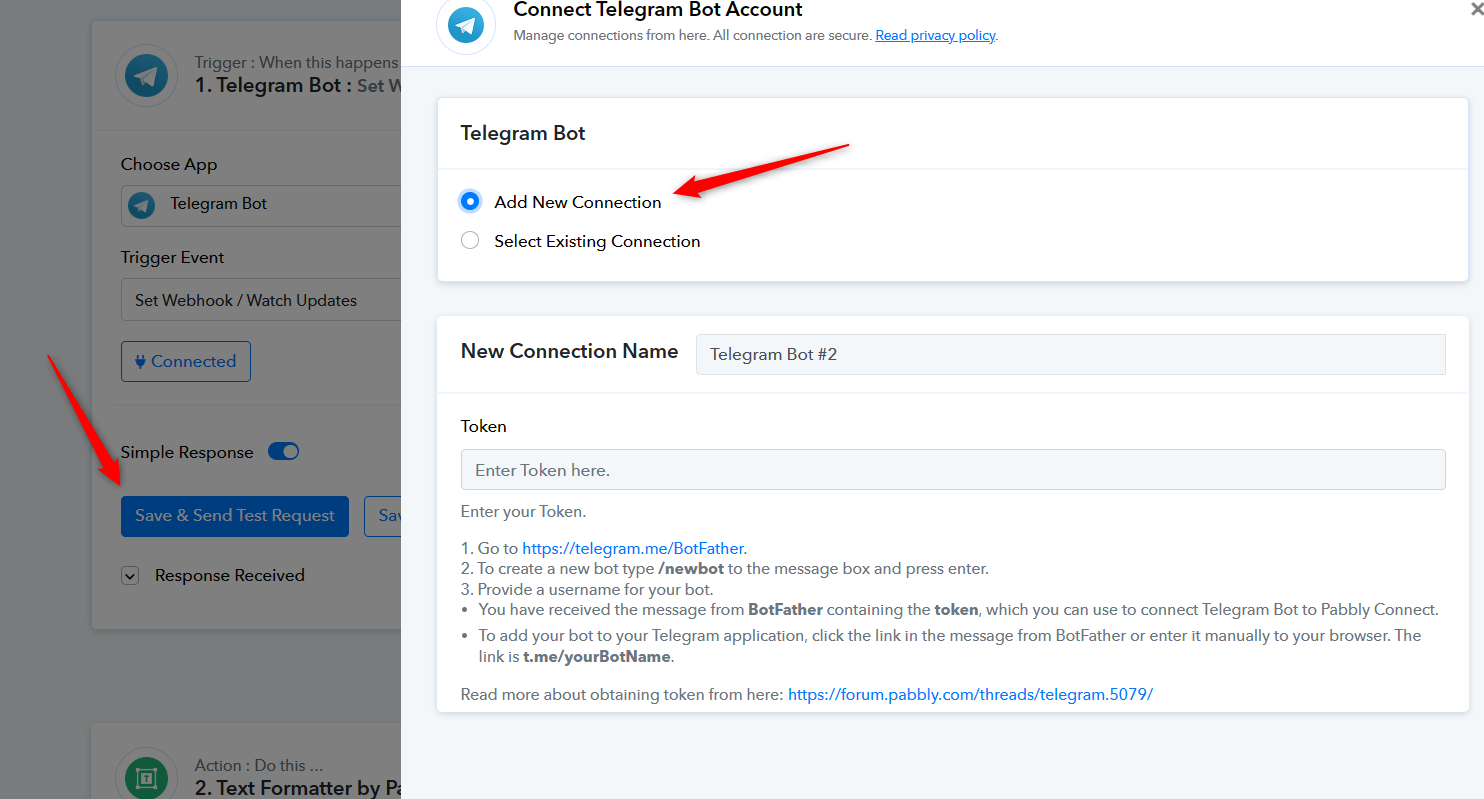Click the Trigger Event label

(173, 257)
